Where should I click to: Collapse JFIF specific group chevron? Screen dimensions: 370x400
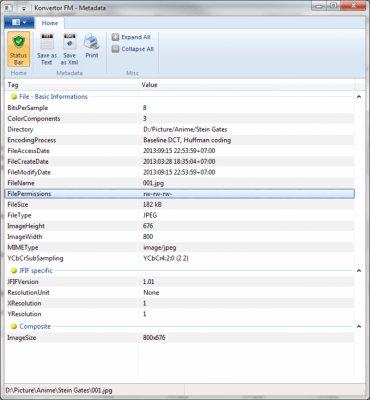click(x=359, y=271)
